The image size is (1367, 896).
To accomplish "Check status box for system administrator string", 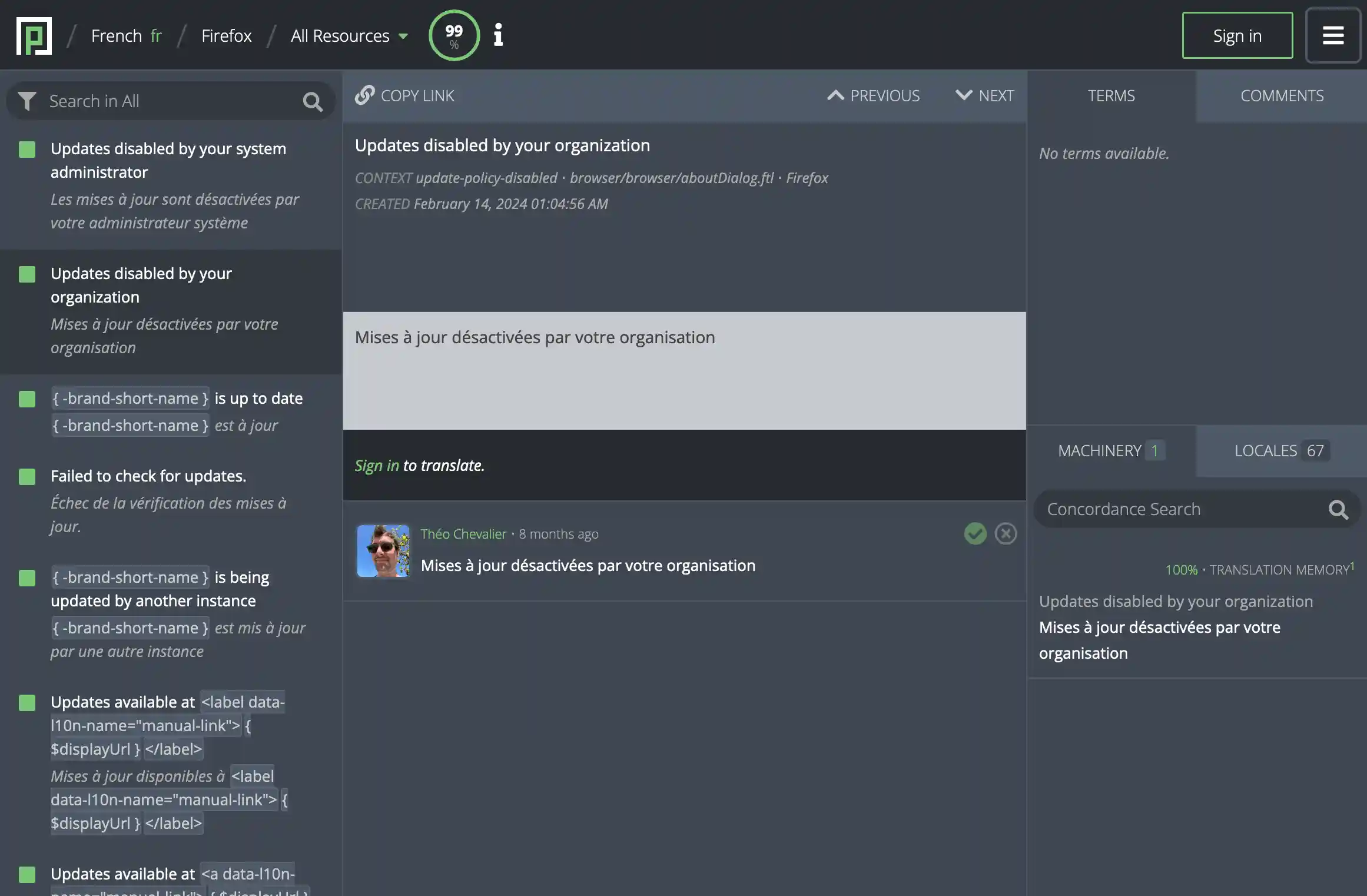I will click(27, 149).
